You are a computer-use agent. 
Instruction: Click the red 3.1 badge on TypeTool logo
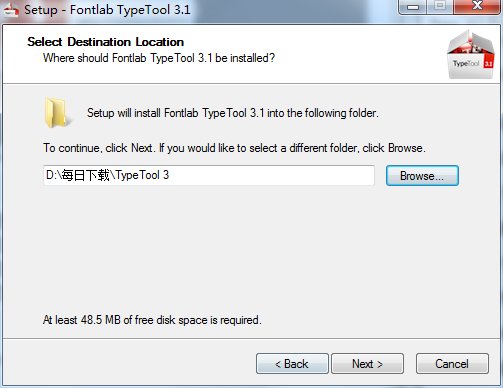point(488,63)
